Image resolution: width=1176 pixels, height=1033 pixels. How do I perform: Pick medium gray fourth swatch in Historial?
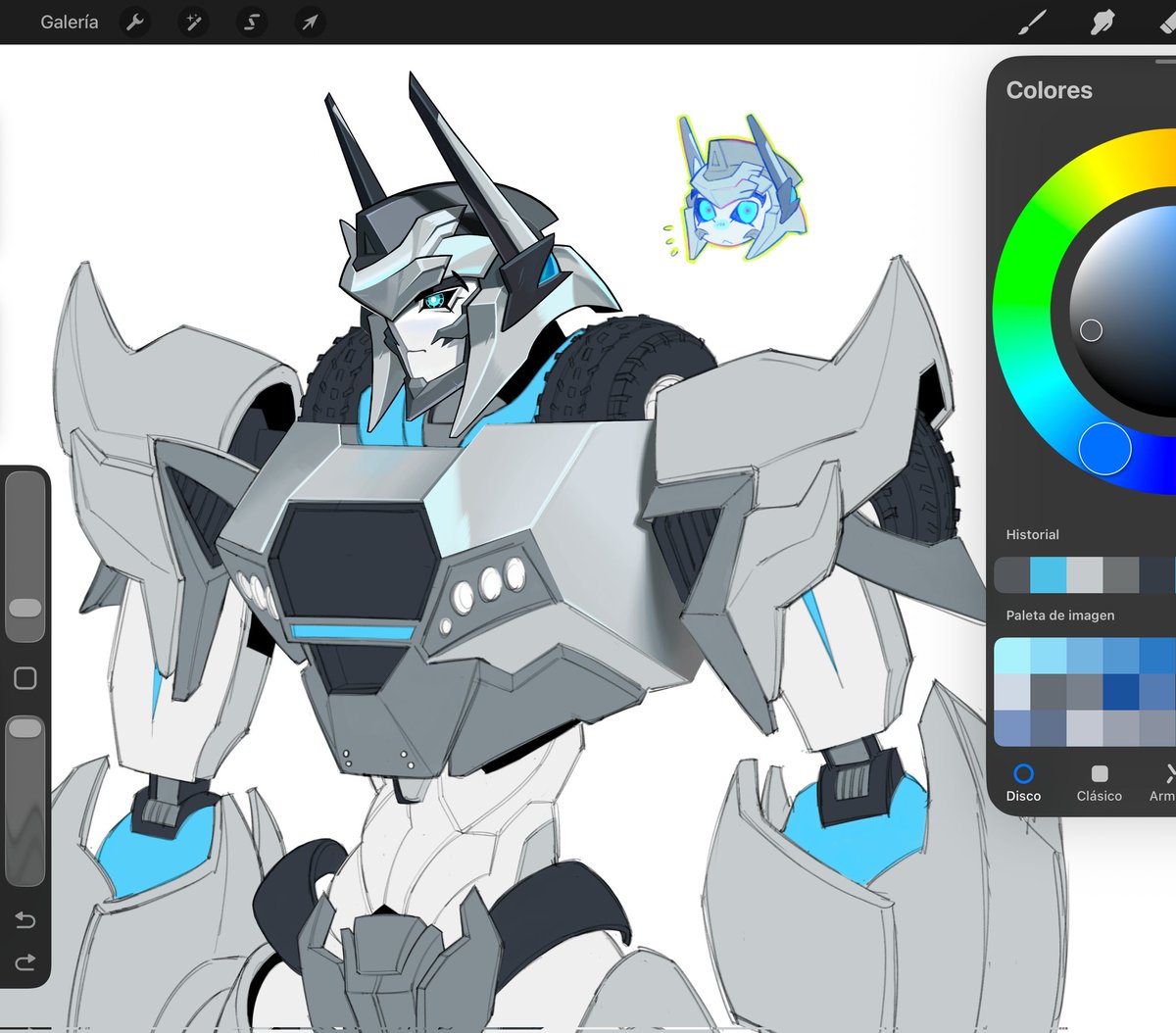[x=1121, y=575]
